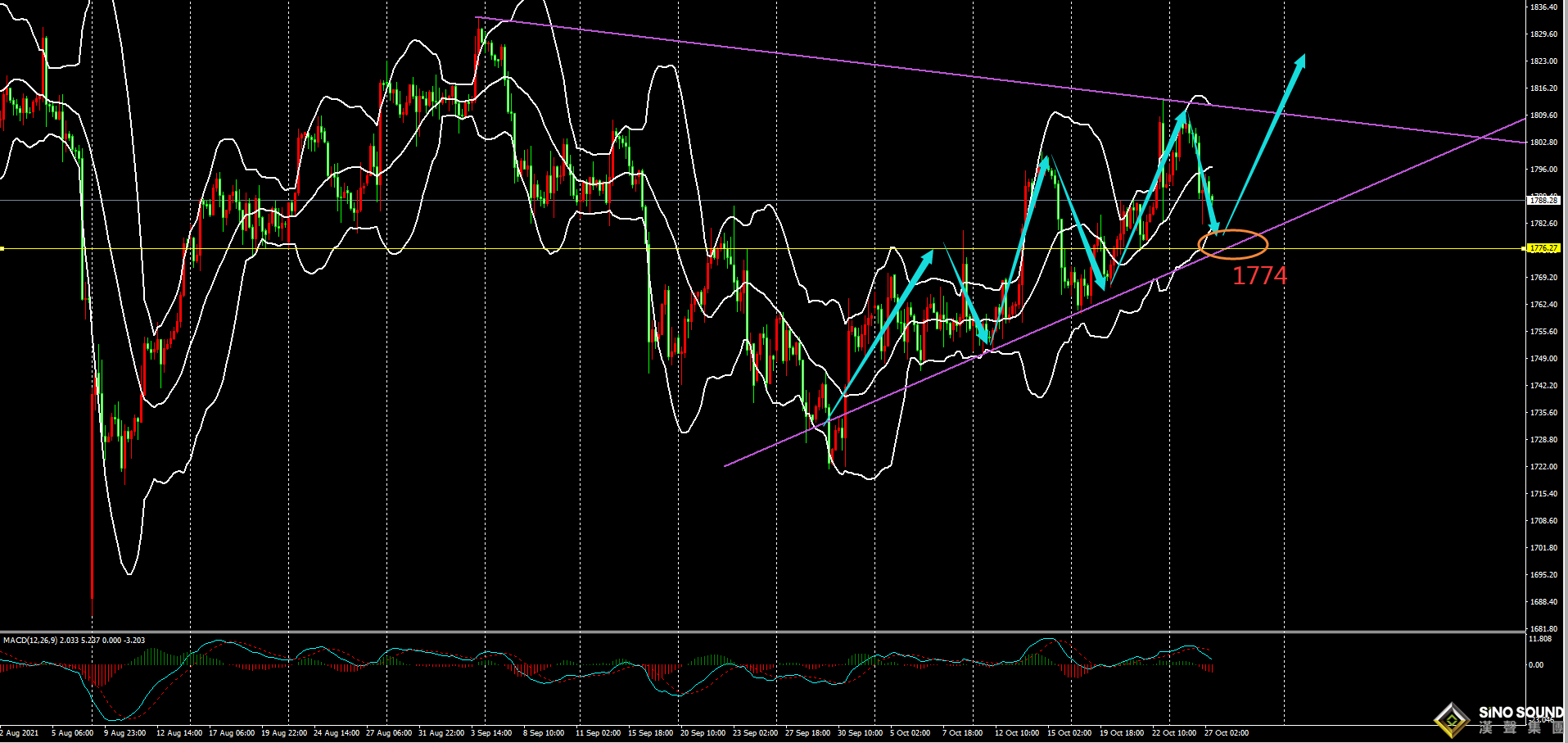Screen dimensions: 1568x743
Task: Select the yellow 1776.27 price tag
Action: tap(1543, 248)
